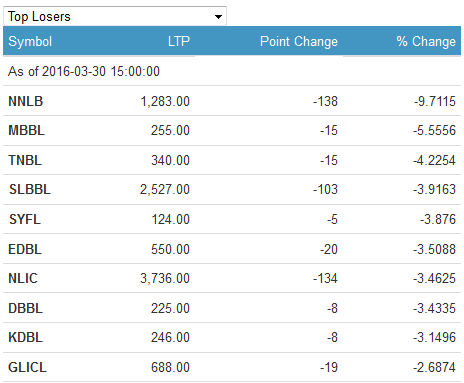Click NNLB's LTP value 1,283.00
This screenshot has width=464, height=383.
pos(165,101)
